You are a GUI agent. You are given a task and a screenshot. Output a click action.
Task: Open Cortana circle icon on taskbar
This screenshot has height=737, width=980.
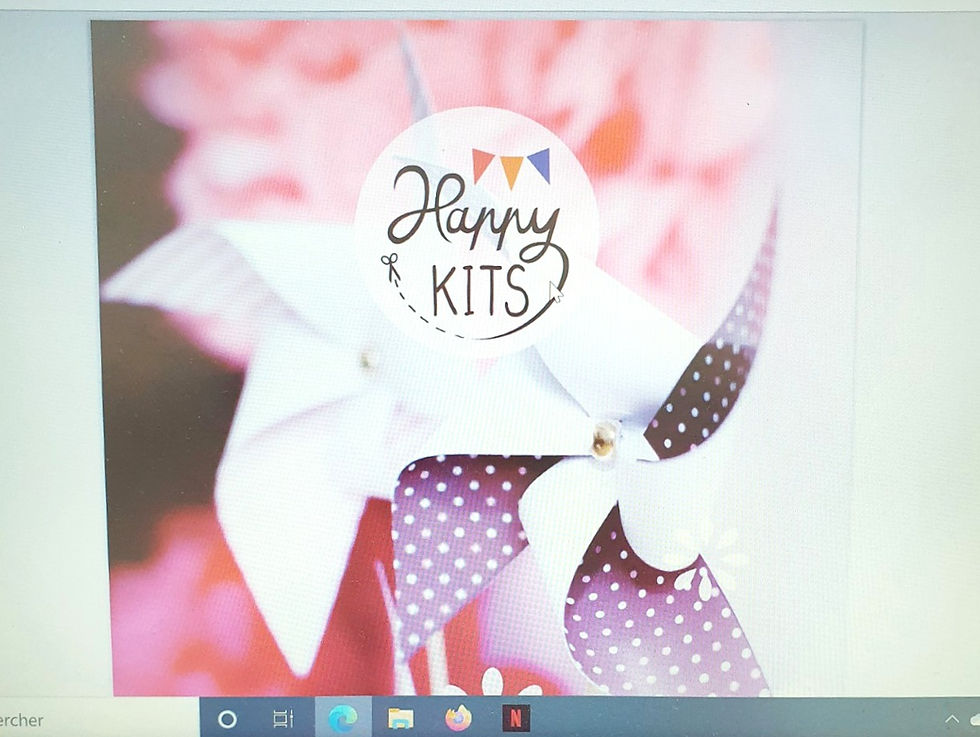click(228, 719)
